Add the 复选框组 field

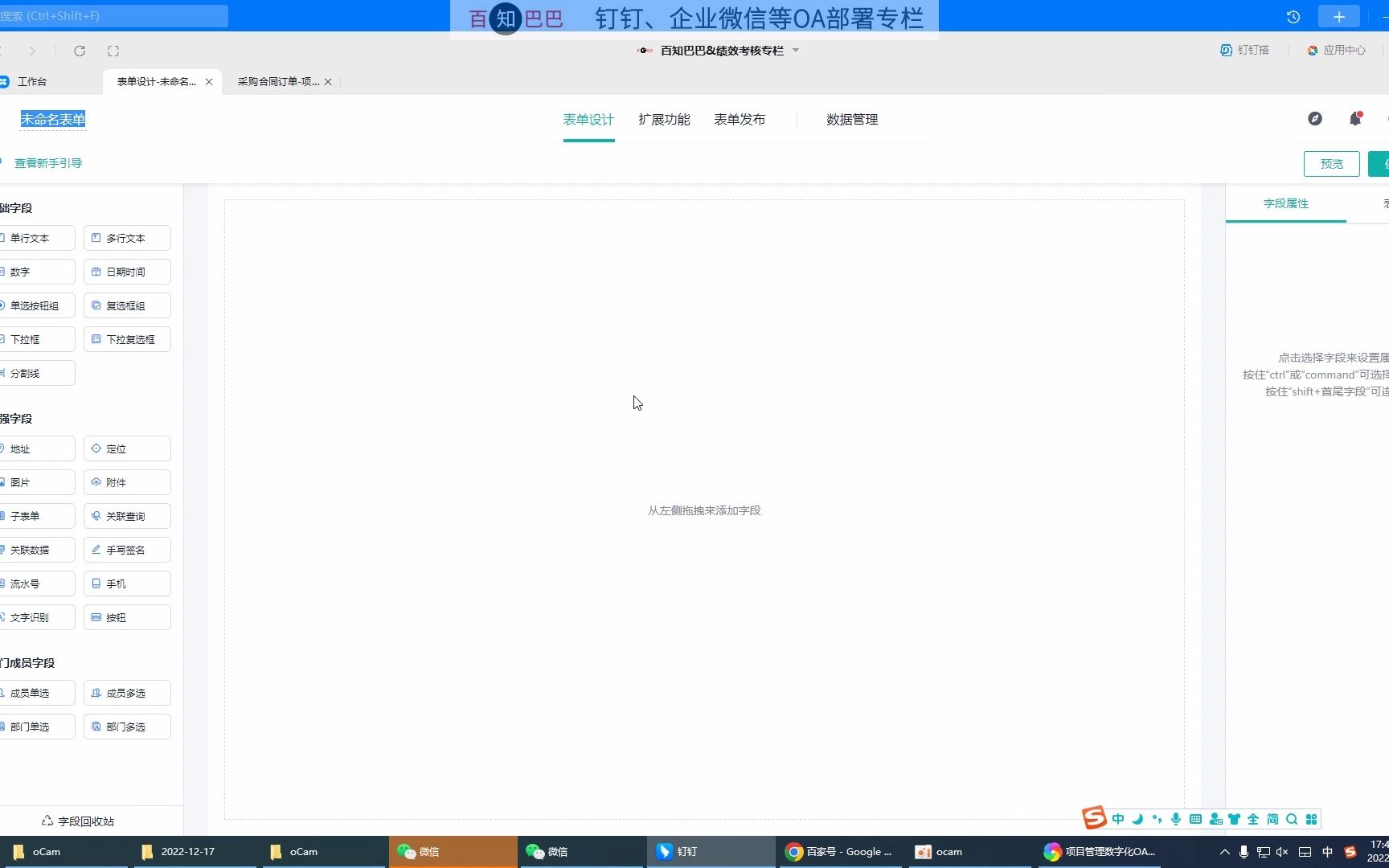[127, 305]
